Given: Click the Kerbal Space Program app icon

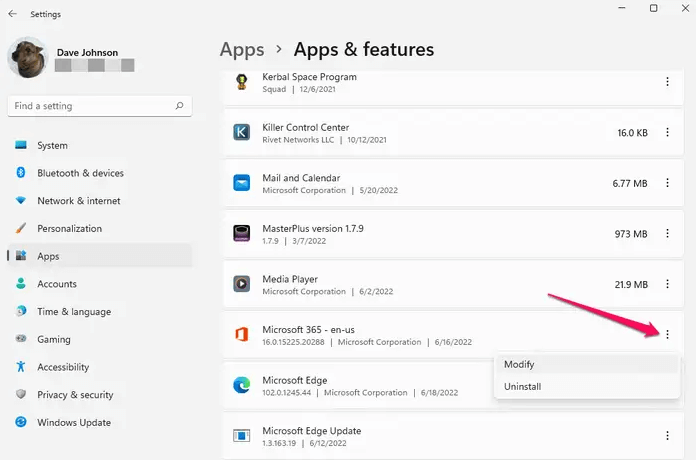Looking at the screenshot, I should [x=241, y=82].
